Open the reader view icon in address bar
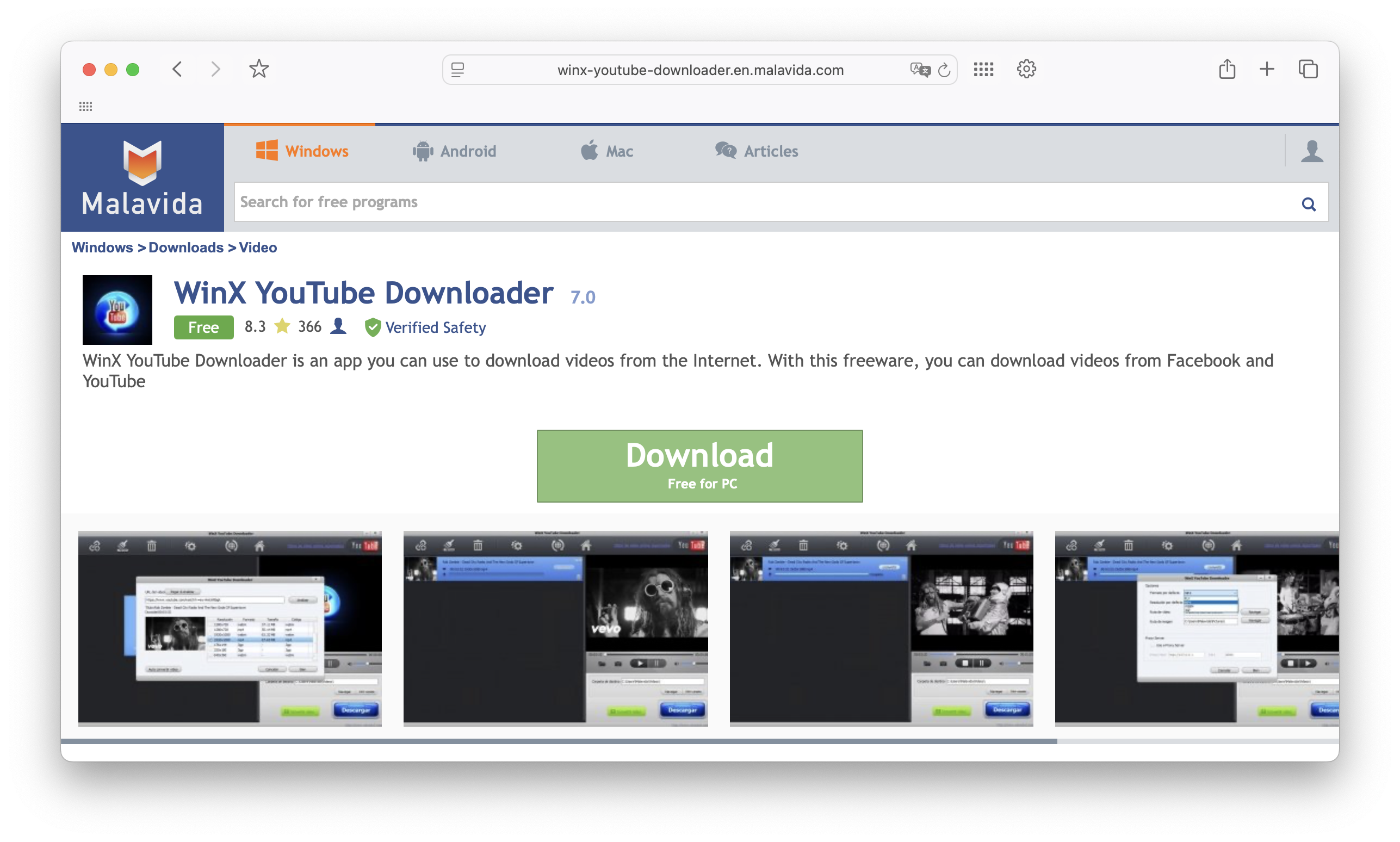The image size is (1400, 842). pos(458,70)
